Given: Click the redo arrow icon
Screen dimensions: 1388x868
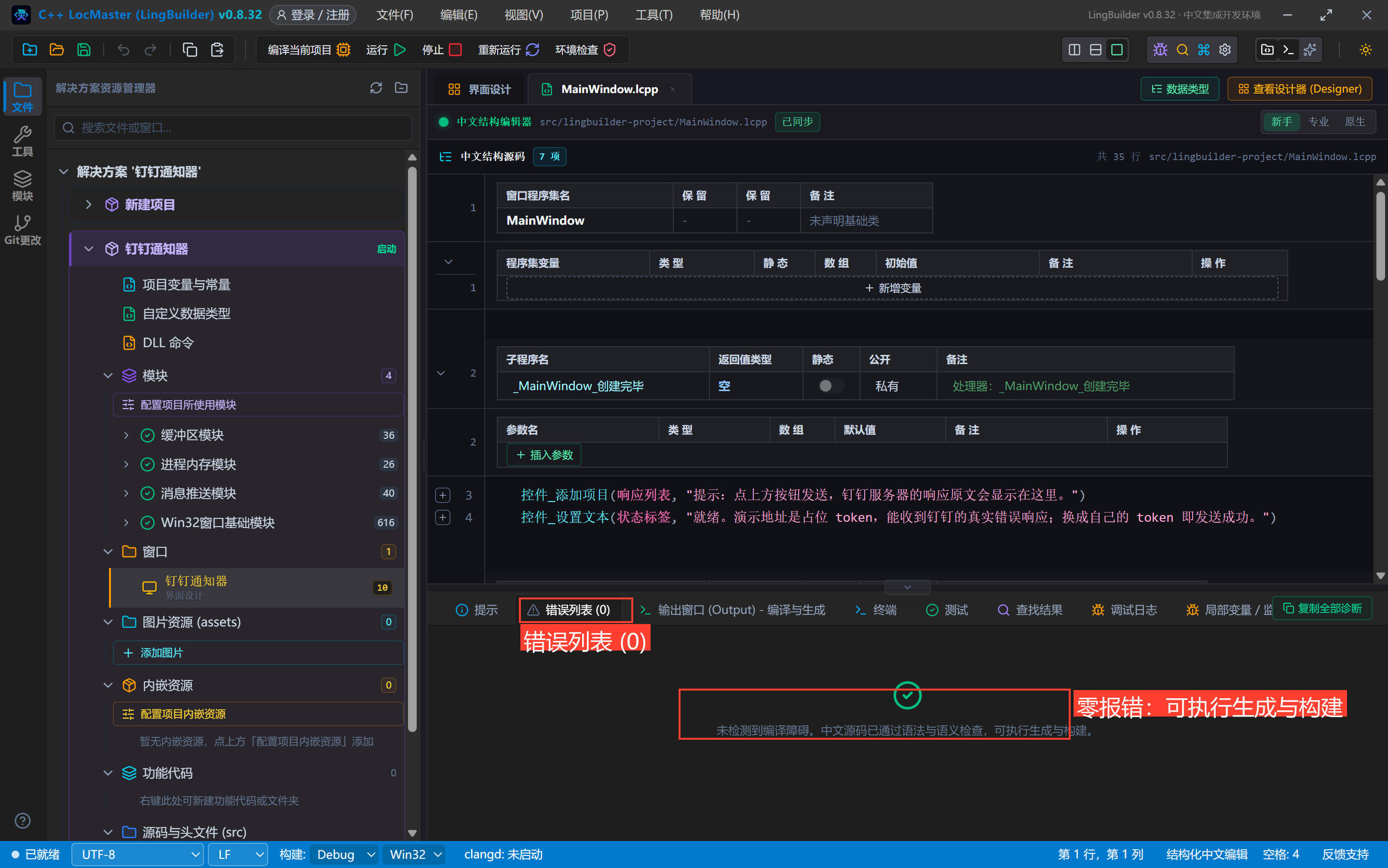Looking at the screenshot, I should click(x=150, y=50).
